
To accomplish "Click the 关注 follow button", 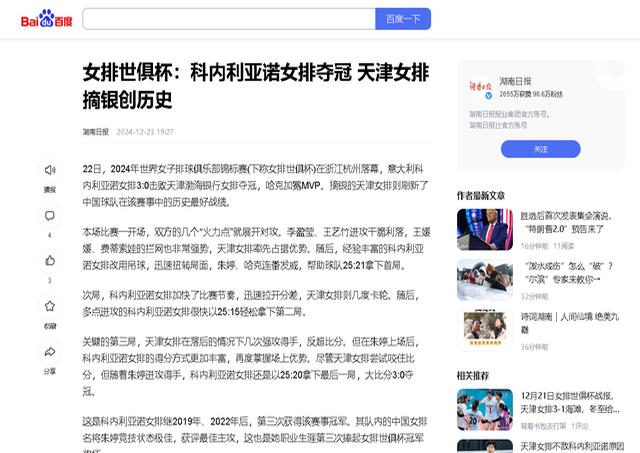I will pos(540,149).
